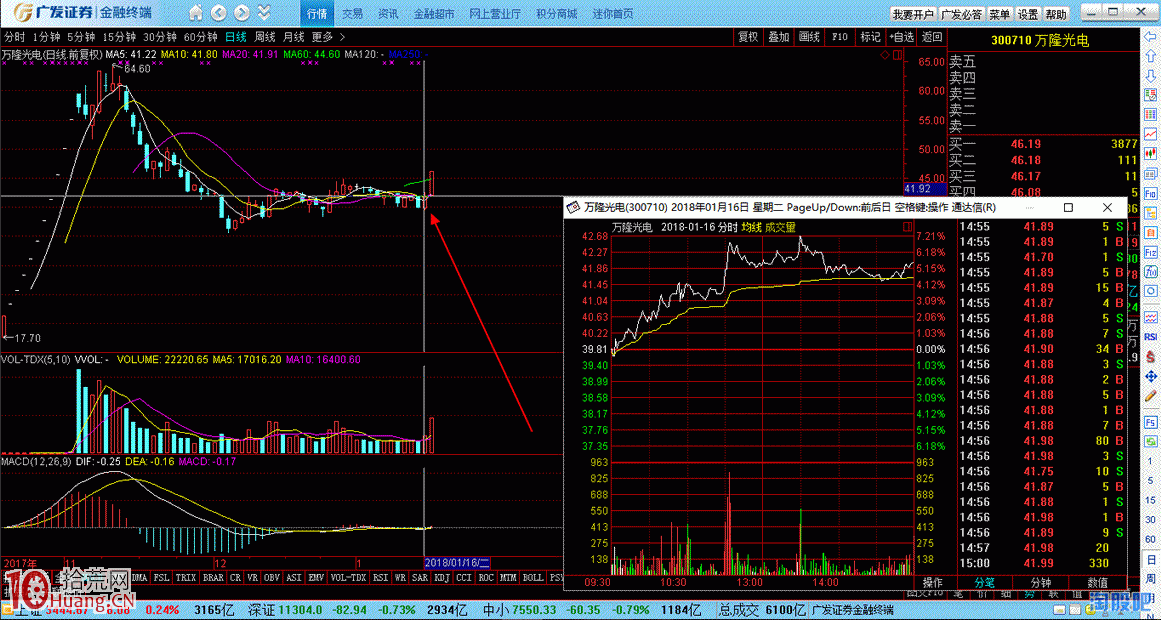The width and height of the screenshot is (1161, 620).
Task: Click the 画线 drawing tool button
Action: pyautogui.click(x=809, y=37)
